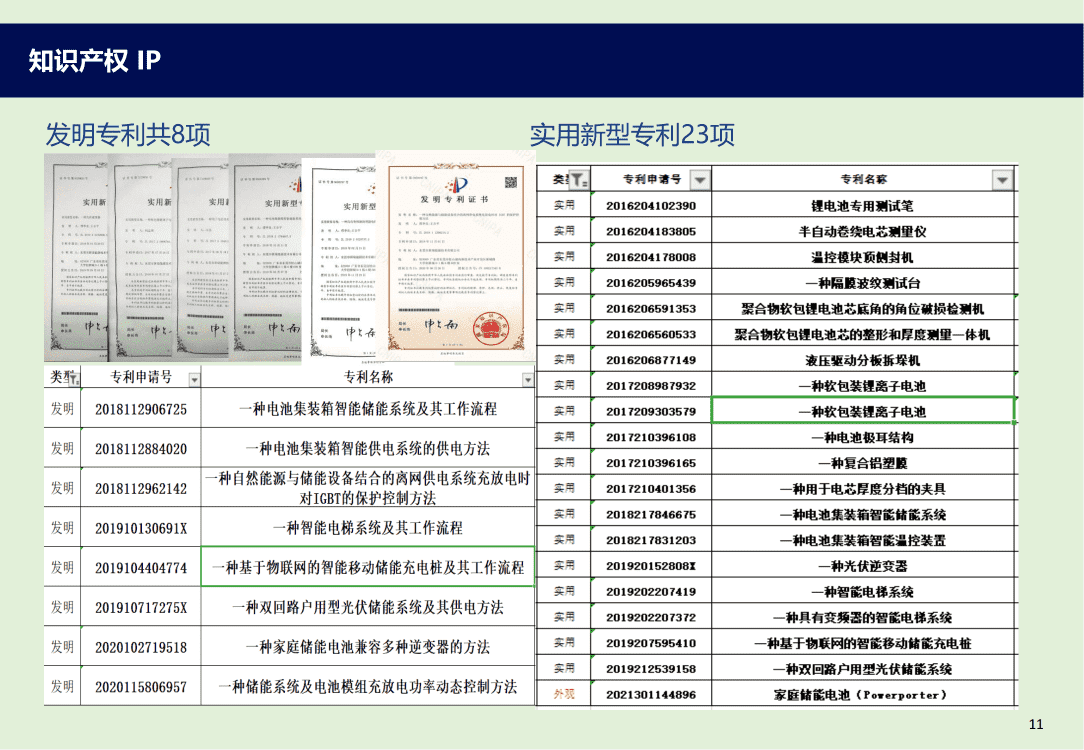Select cell 一种基于物联网的智能移动储能充电桩及其工作流程
This screenshot has height=750, width=1084.
point(368,567)
